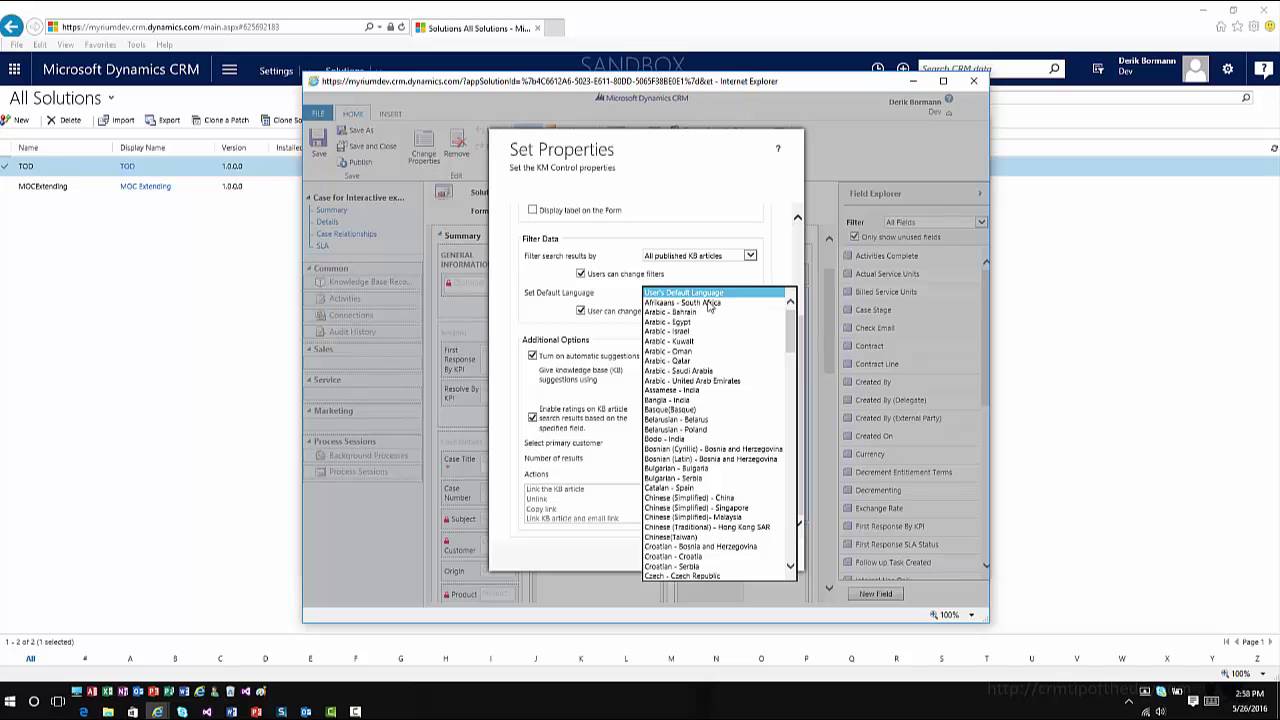Image resolution: width=1280 pixels, height=720 pixels.
Task: Click the Export solution toolbar button
Action: point(163,120)
